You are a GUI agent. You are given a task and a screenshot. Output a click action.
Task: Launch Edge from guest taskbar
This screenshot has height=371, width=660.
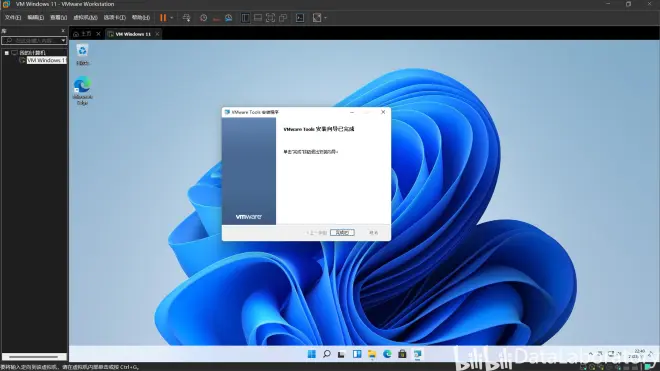click(387, 354)
